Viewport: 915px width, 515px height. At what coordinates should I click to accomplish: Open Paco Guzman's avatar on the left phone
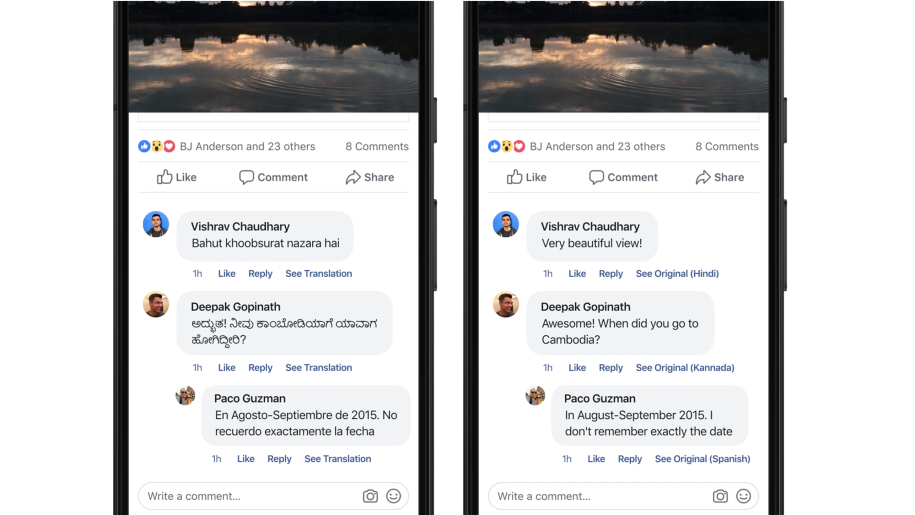click(x=186, y=395)
